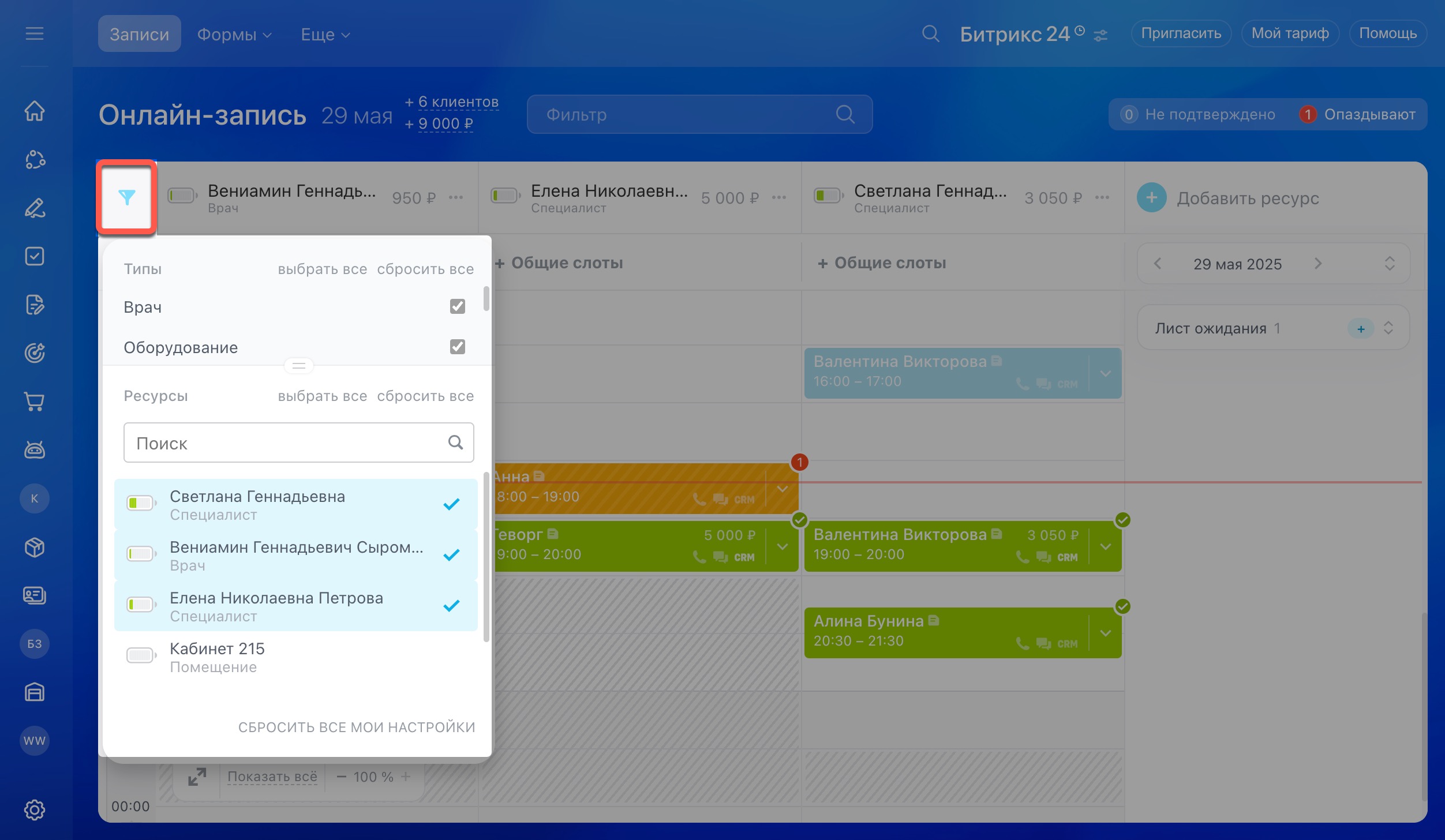1445x840 pixels.
Task: Click the funnel filter icon
Action: (126, 197)
